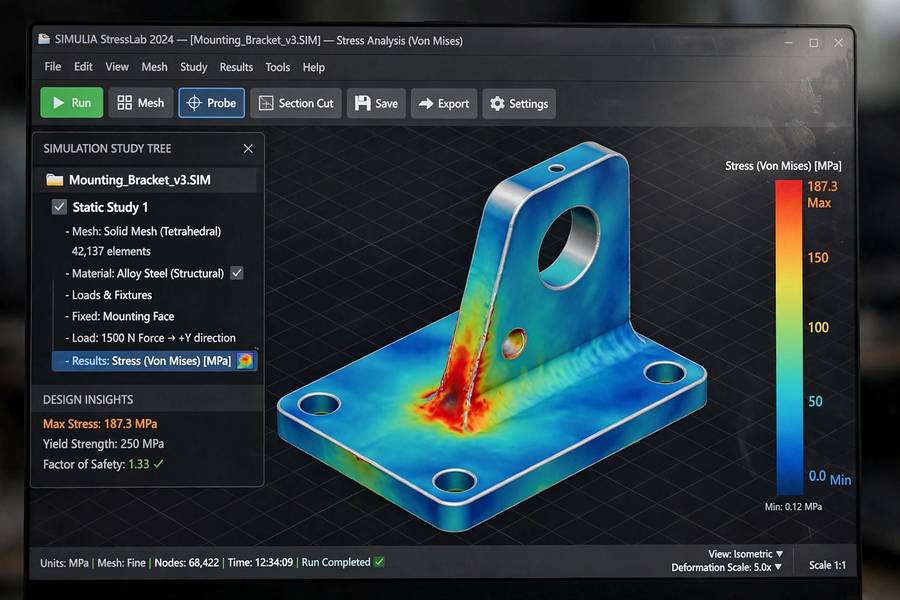This screenshot has height=600, width=900.
Task: Click the Von Mises color legend bar
Action: tap(789, 337)
